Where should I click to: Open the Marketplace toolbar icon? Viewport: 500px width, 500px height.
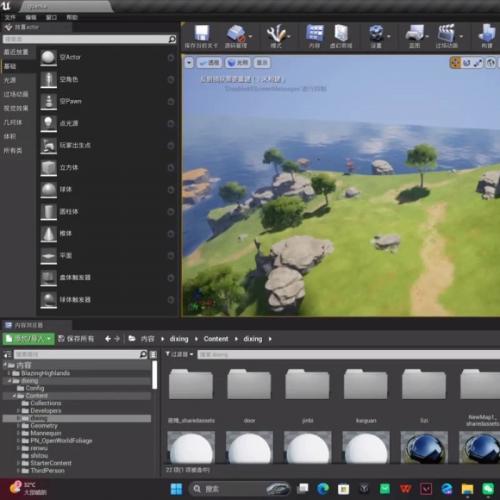341,33
